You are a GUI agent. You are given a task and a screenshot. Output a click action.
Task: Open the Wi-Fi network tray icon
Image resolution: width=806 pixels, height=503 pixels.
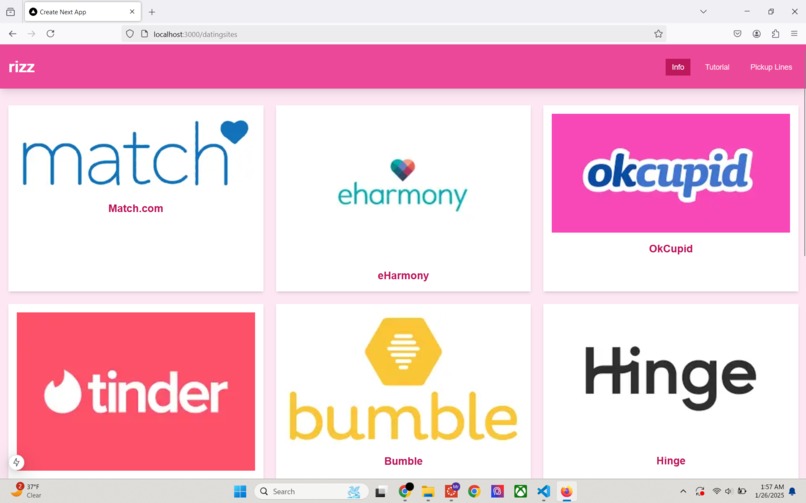coord(717,492)
